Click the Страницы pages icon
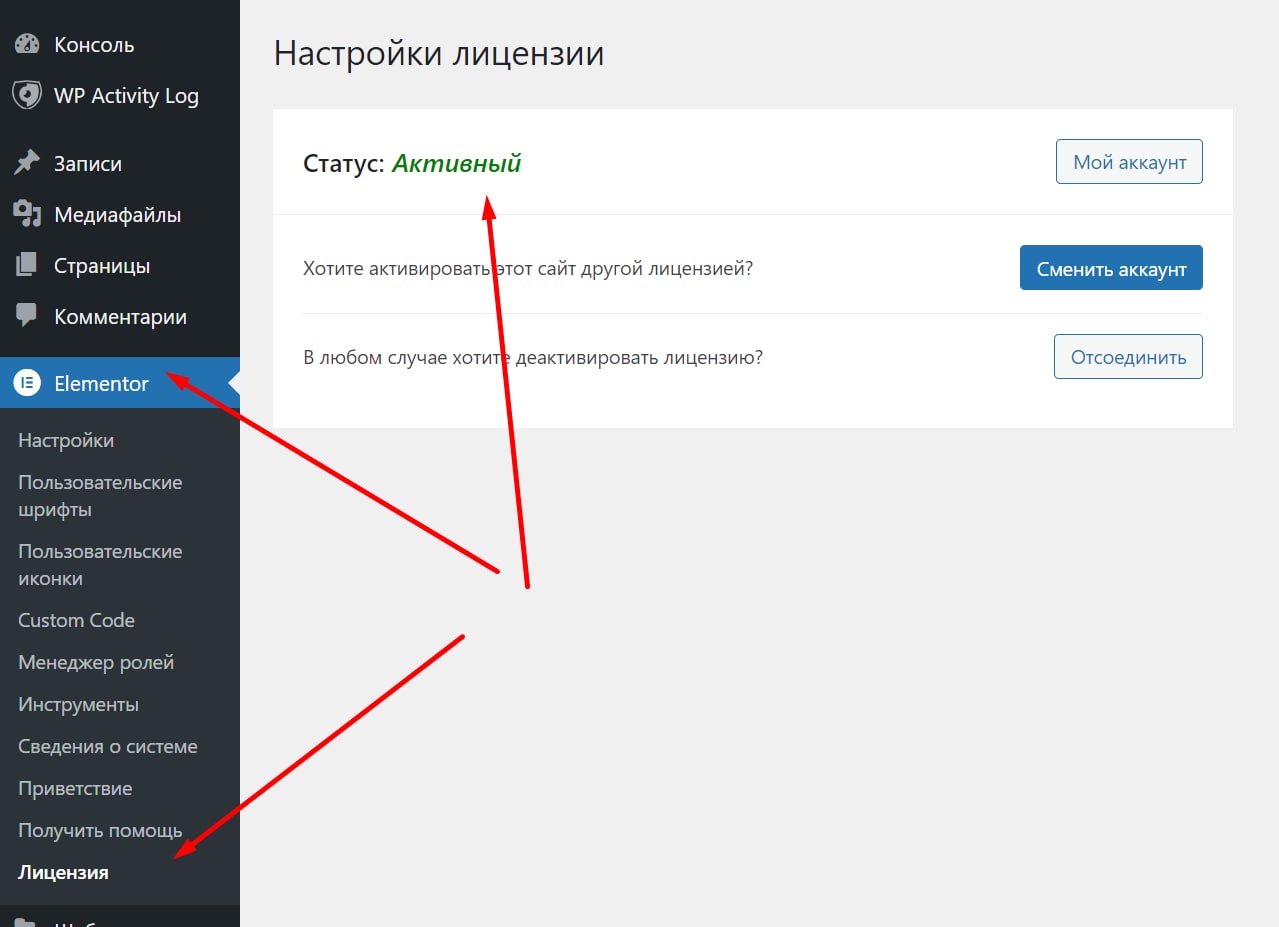The width and height of the screenshot is (1279, 927). [x=27, y=266]
